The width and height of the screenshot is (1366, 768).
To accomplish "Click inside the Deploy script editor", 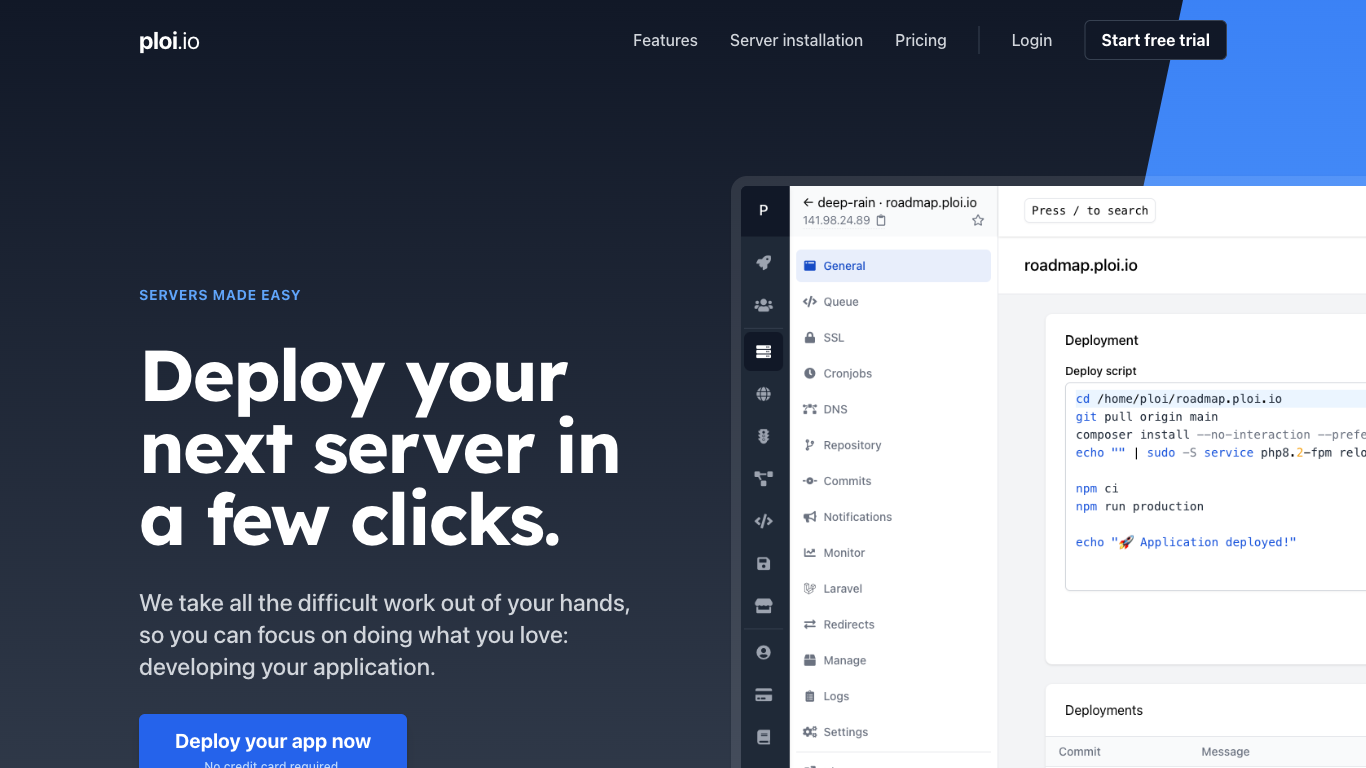I will pyautogui.click(x=1215, y=487).
